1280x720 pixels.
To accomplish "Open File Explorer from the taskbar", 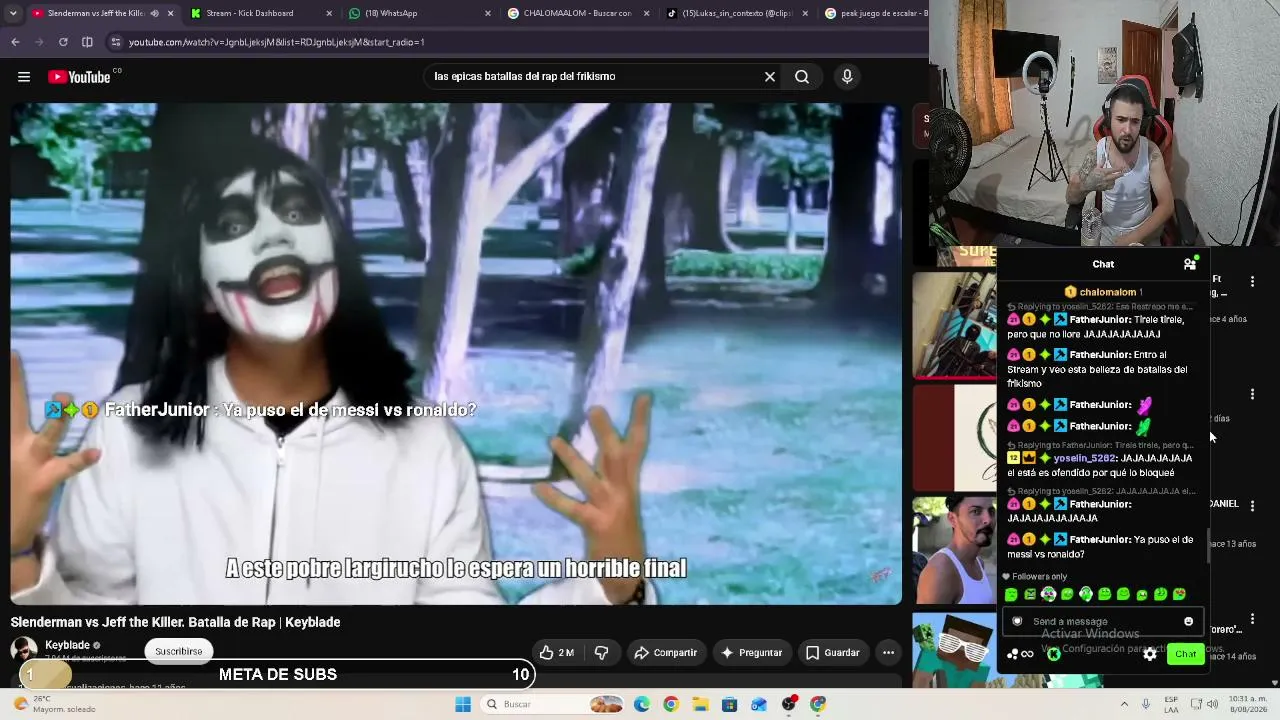I will coord(700,704).
